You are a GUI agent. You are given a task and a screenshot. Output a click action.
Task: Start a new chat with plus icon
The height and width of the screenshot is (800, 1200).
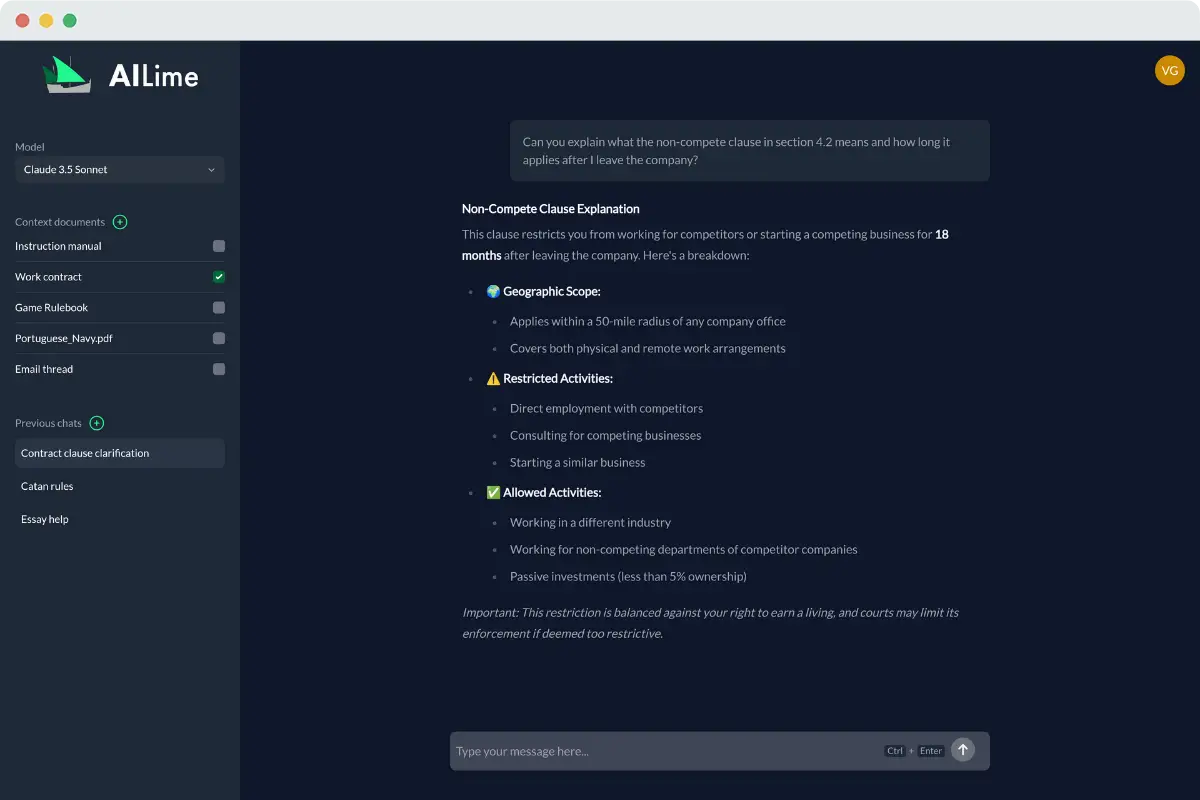pyautogui.click(x=97, y=423)
